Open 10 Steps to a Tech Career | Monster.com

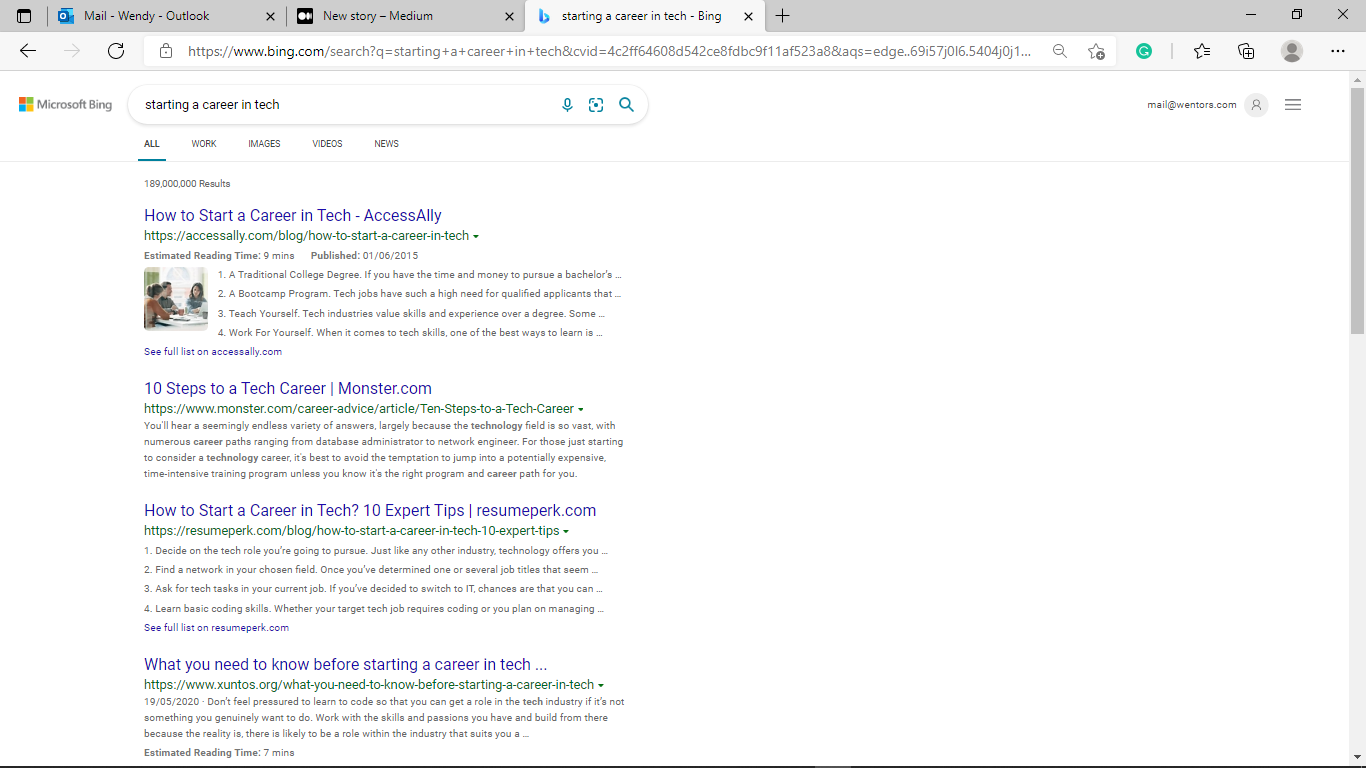point(288,388)
